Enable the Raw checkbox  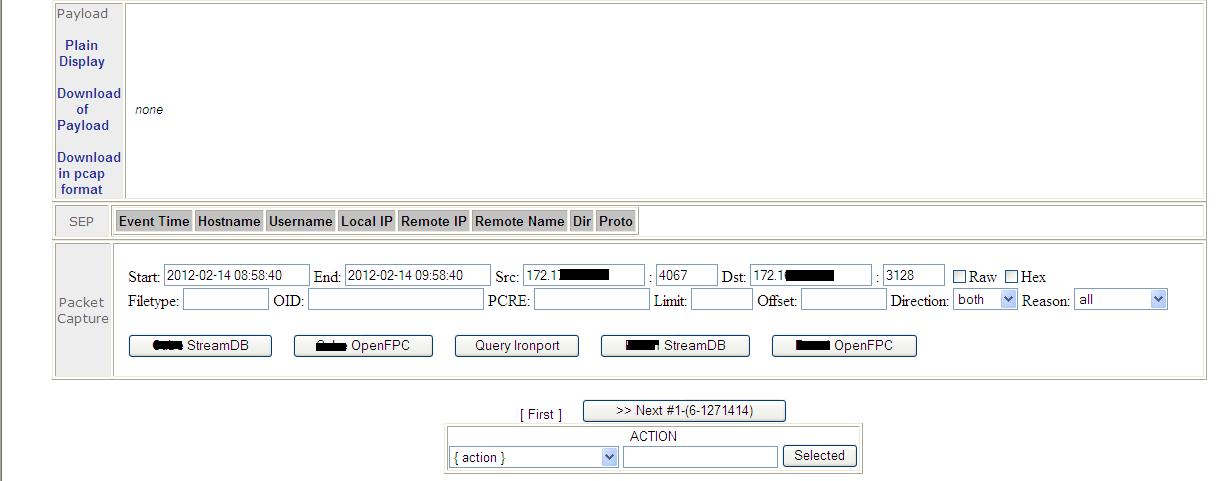[x=960, y=277]
